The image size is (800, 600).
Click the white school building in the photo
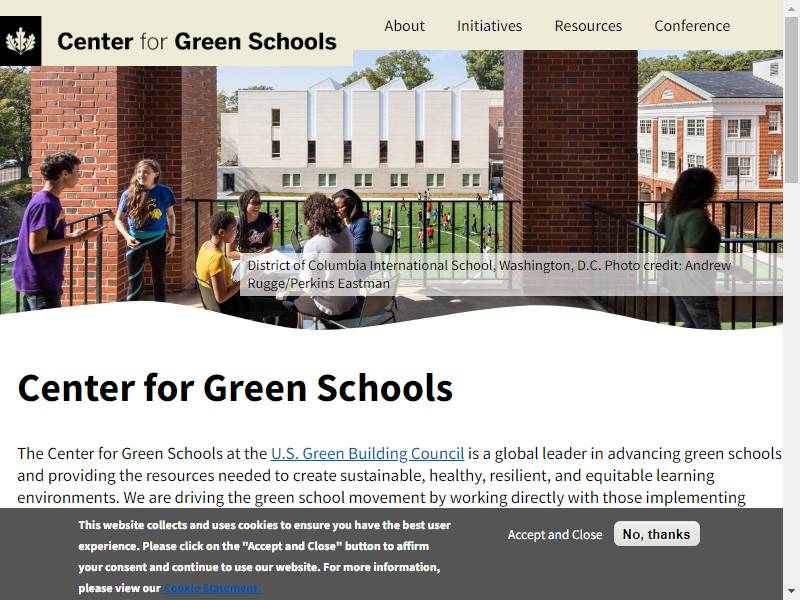tap(357, 135)
